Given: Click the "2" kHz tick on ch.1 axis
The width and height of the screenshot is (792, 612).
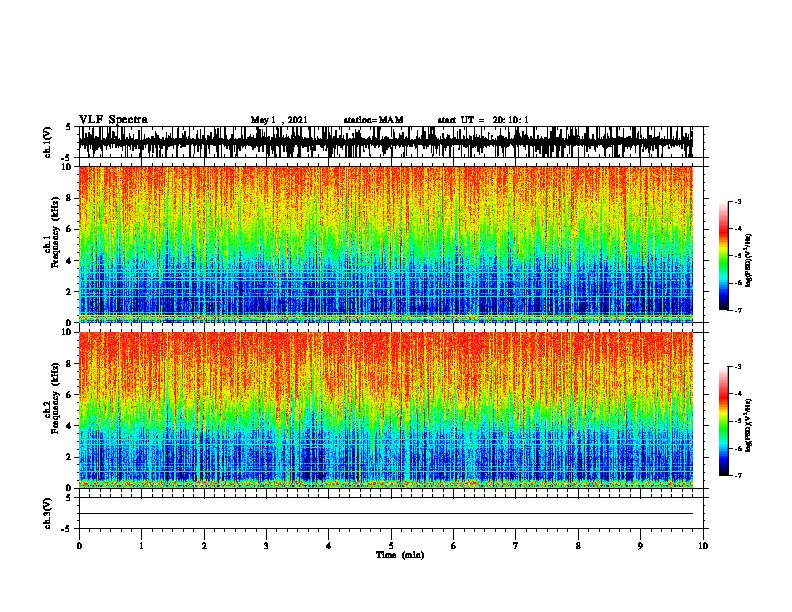Looking at the screenshot, I should [69, 292].
